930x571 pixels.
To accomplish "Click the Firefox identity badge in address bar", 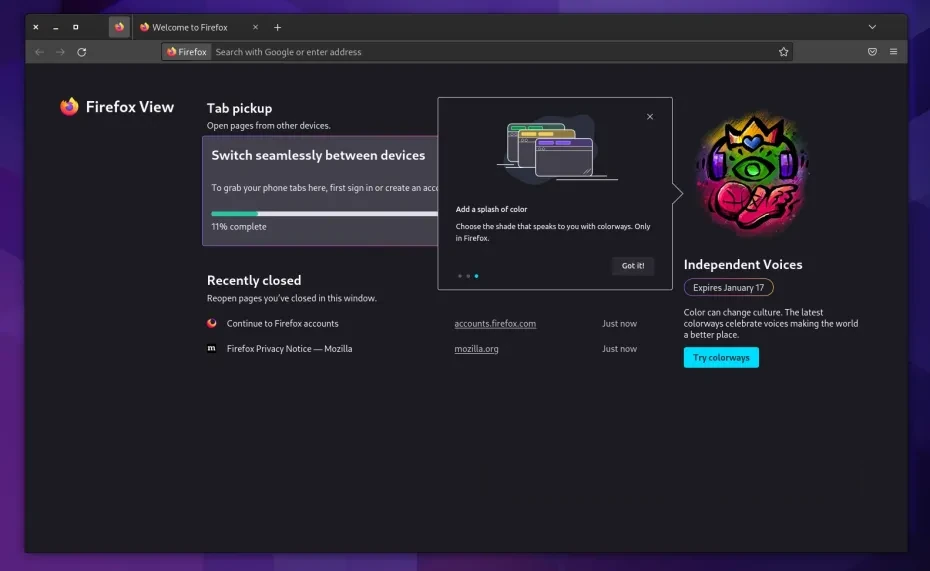I will (187, 52).
